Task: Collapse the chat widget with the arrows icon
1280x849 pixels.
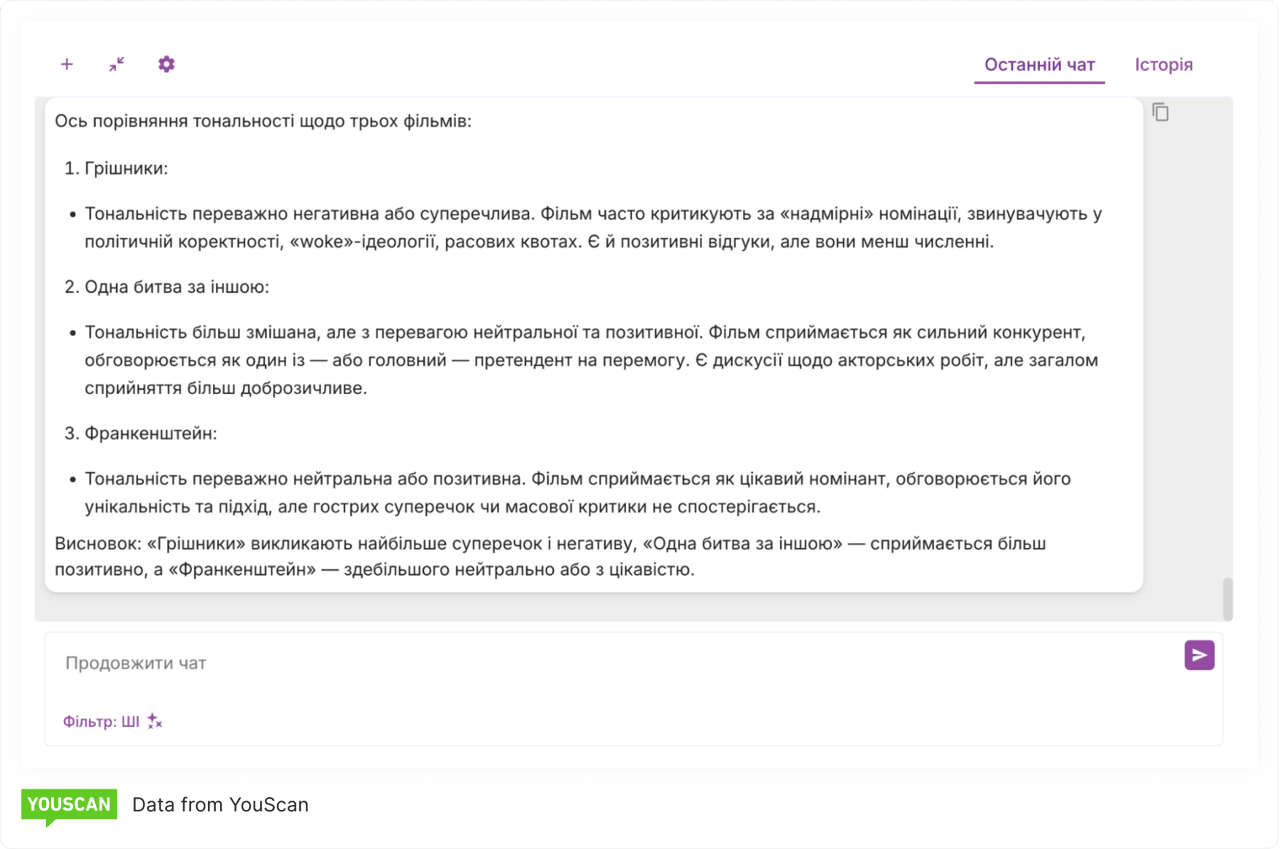Action: (x=116, y=64)
